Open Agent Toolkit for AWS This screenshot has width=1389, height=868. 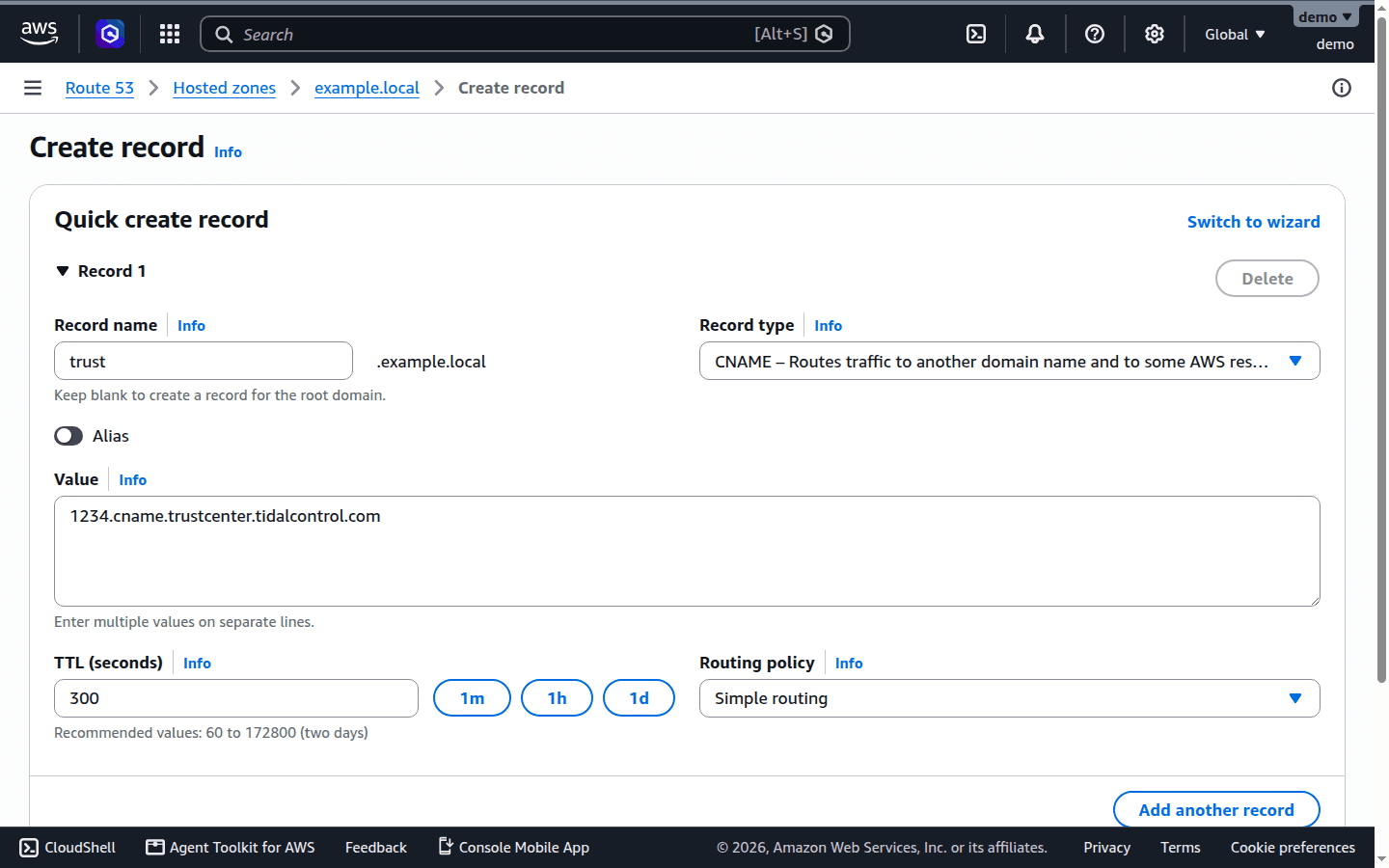[x=231, y=848]
